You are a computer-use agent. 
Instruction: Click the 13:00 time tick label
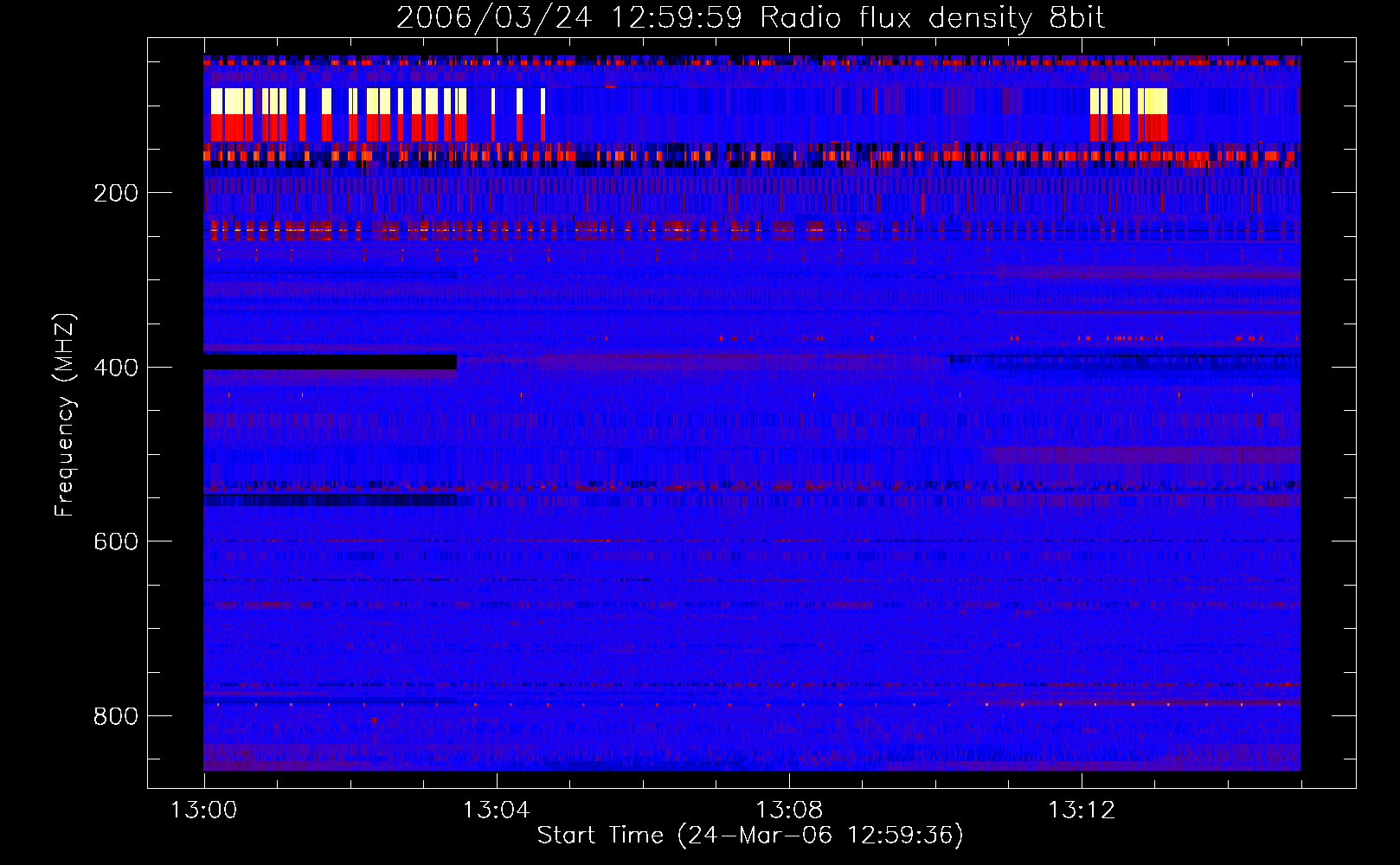pyautogui.click(x=203, y=811)
